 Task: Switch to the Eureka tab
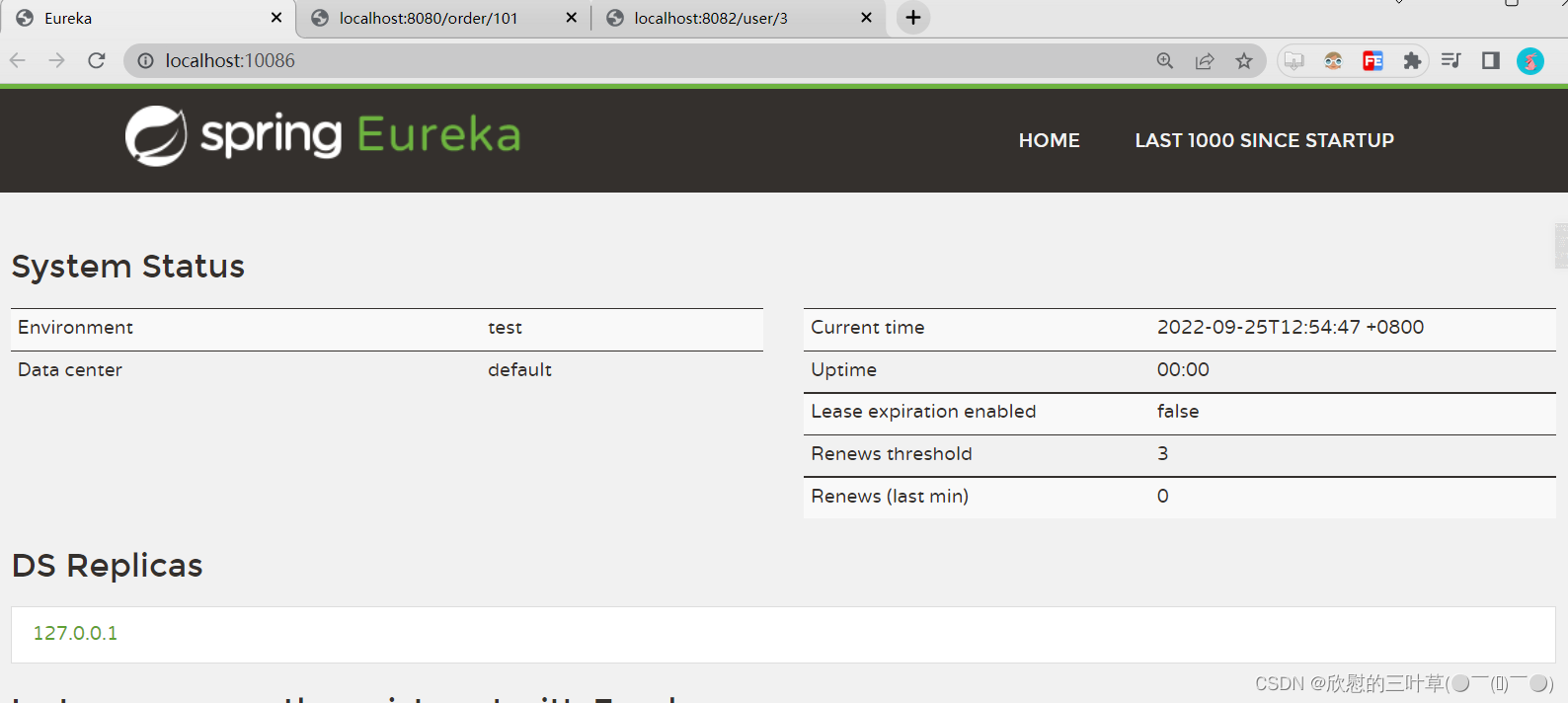click(x=148, y=19)
